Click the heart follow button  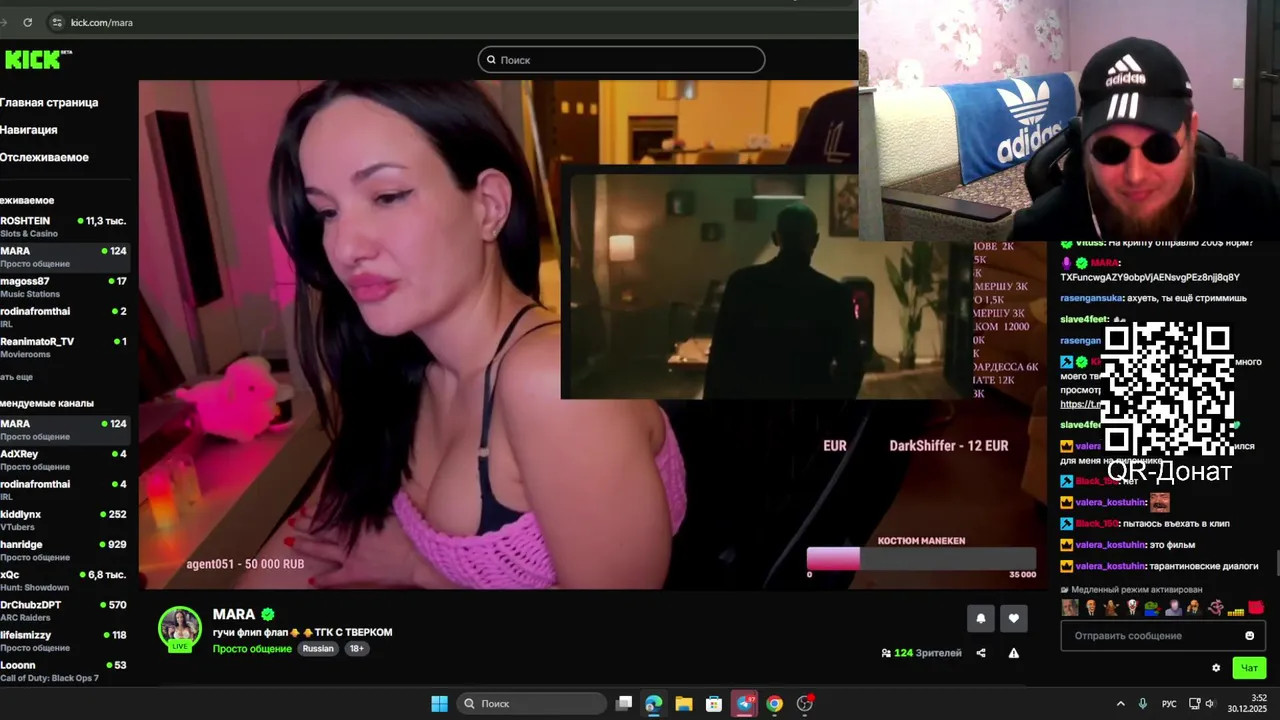(x=1013, y=618)
